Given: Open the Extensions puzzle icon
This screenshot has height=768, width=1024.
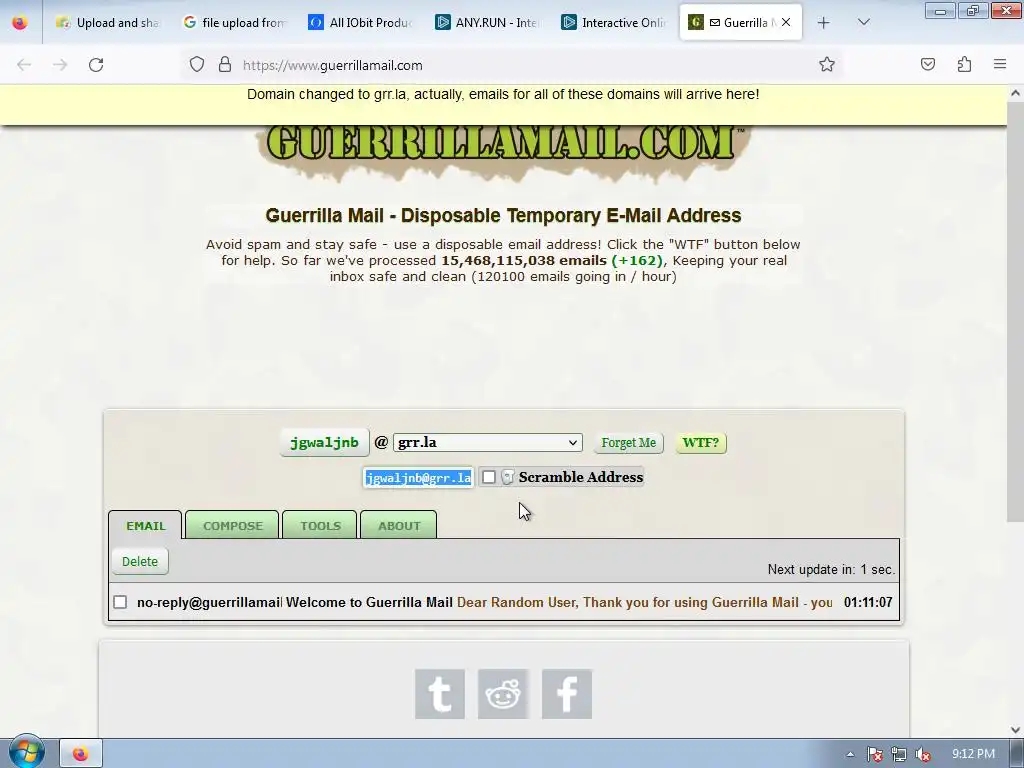Looking at the screenshot, I should [x=964, y=65].
